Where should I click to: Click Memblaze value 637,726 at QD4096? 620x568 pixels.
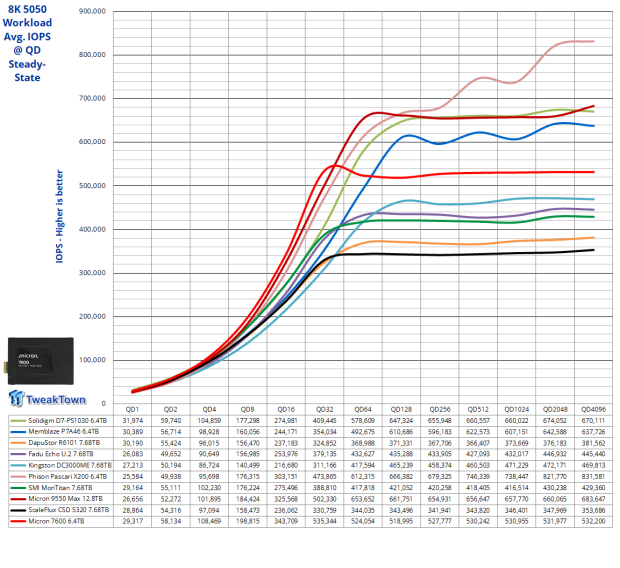coord(593,432)
